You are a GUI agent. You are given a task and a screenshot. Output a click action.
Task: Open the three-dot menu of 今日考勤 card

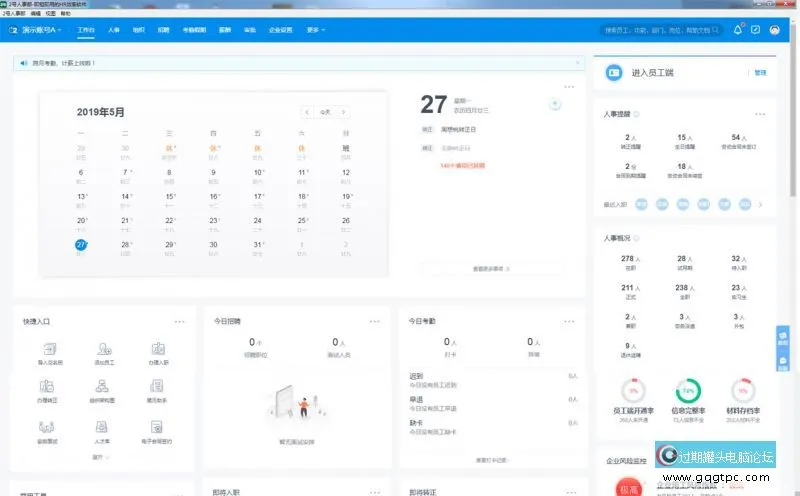click(x=569, y=321)
